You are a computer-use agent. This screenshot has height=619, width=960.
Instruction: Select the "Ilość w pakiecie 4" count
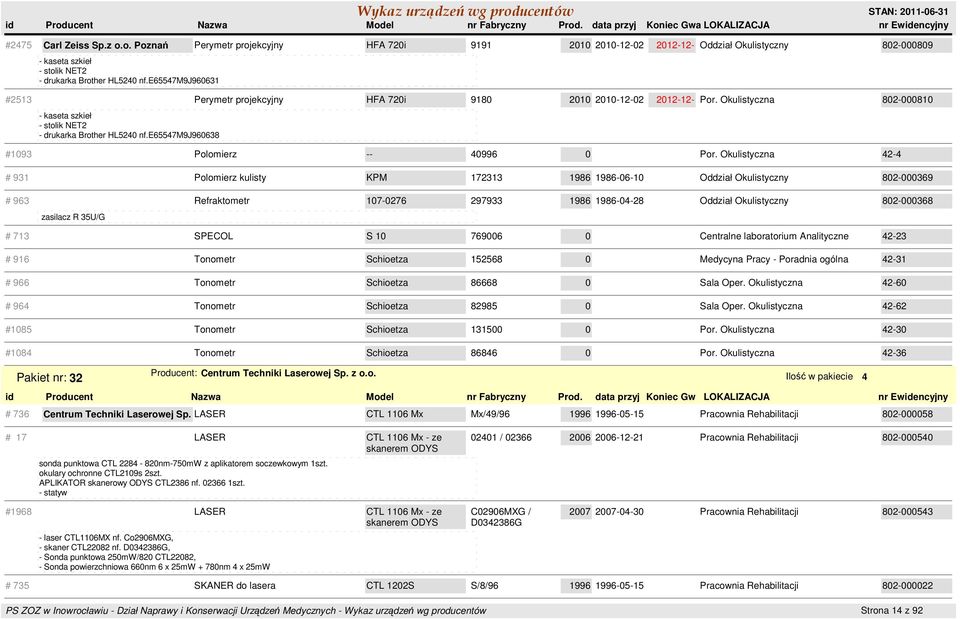click(x=827, y=377)
